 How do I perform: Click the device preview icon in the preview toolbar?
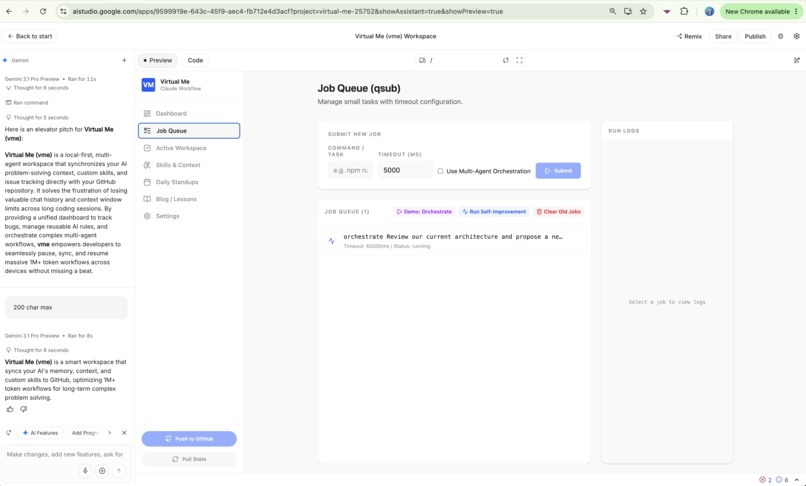tap(422, 60)
